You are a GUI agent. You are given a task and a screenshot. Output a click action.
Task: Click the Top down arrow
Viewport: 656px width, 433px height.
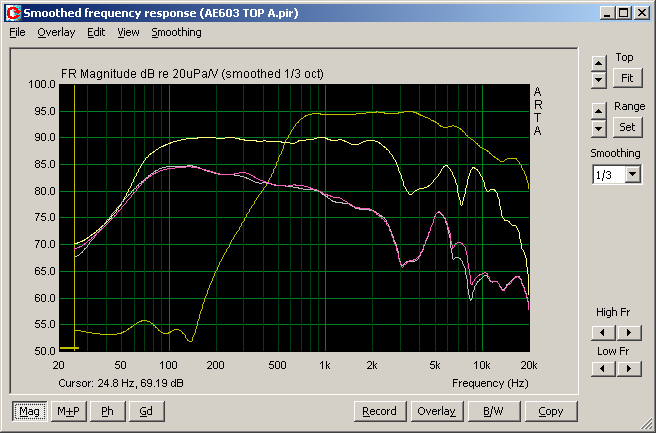point(599,80)
